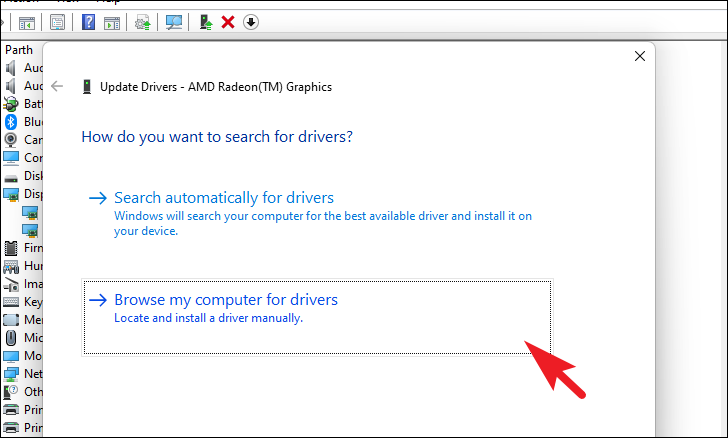The image size is (728, 438).
Task: Click the Scan for hardware changes icon
Action: (x=174, y=22)
